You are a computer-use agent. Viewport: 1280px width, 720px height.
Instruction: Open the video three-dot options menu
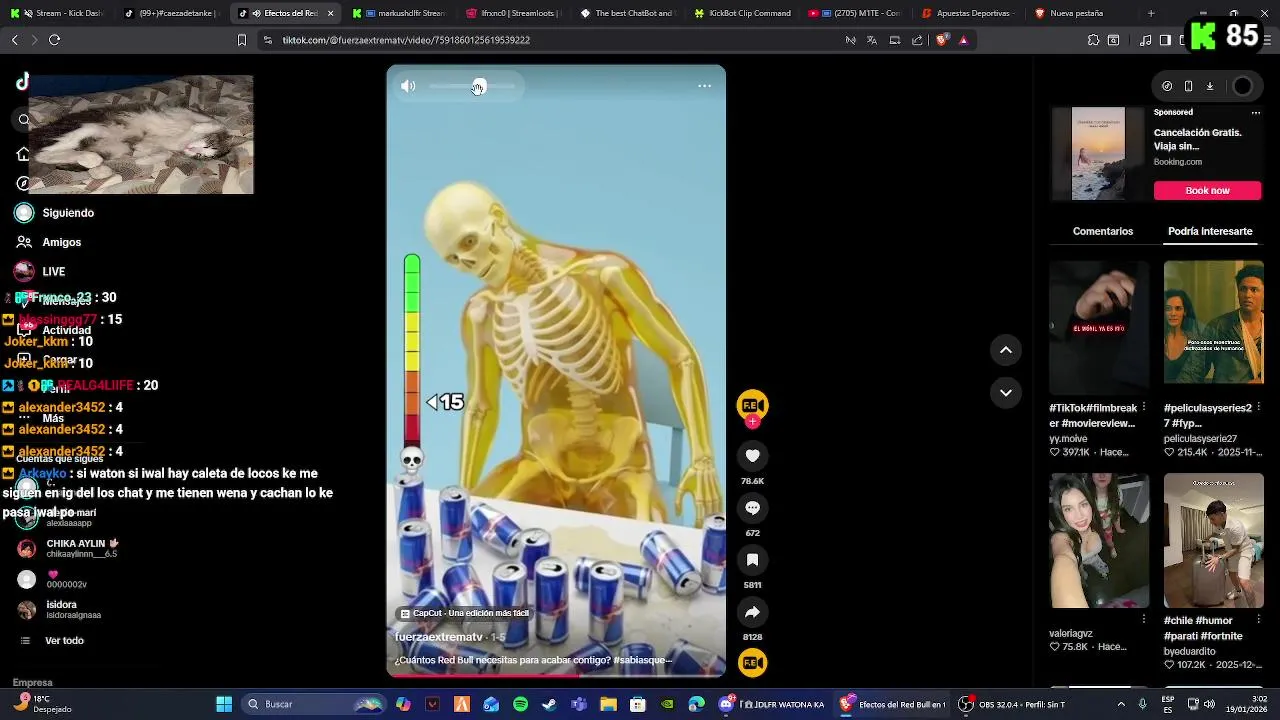[704, 86]
